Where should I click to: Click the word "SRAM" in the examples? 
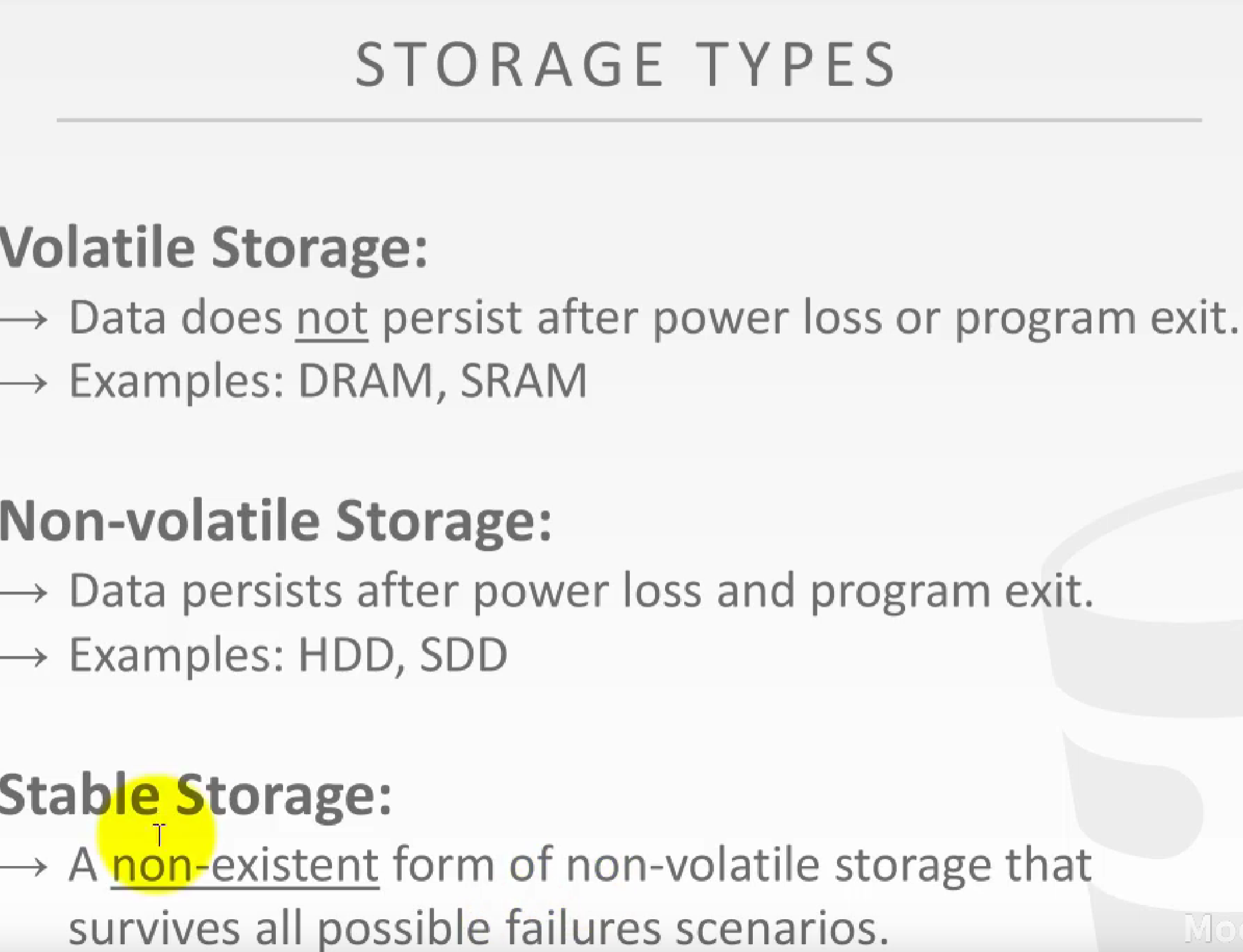click(524, 381)
